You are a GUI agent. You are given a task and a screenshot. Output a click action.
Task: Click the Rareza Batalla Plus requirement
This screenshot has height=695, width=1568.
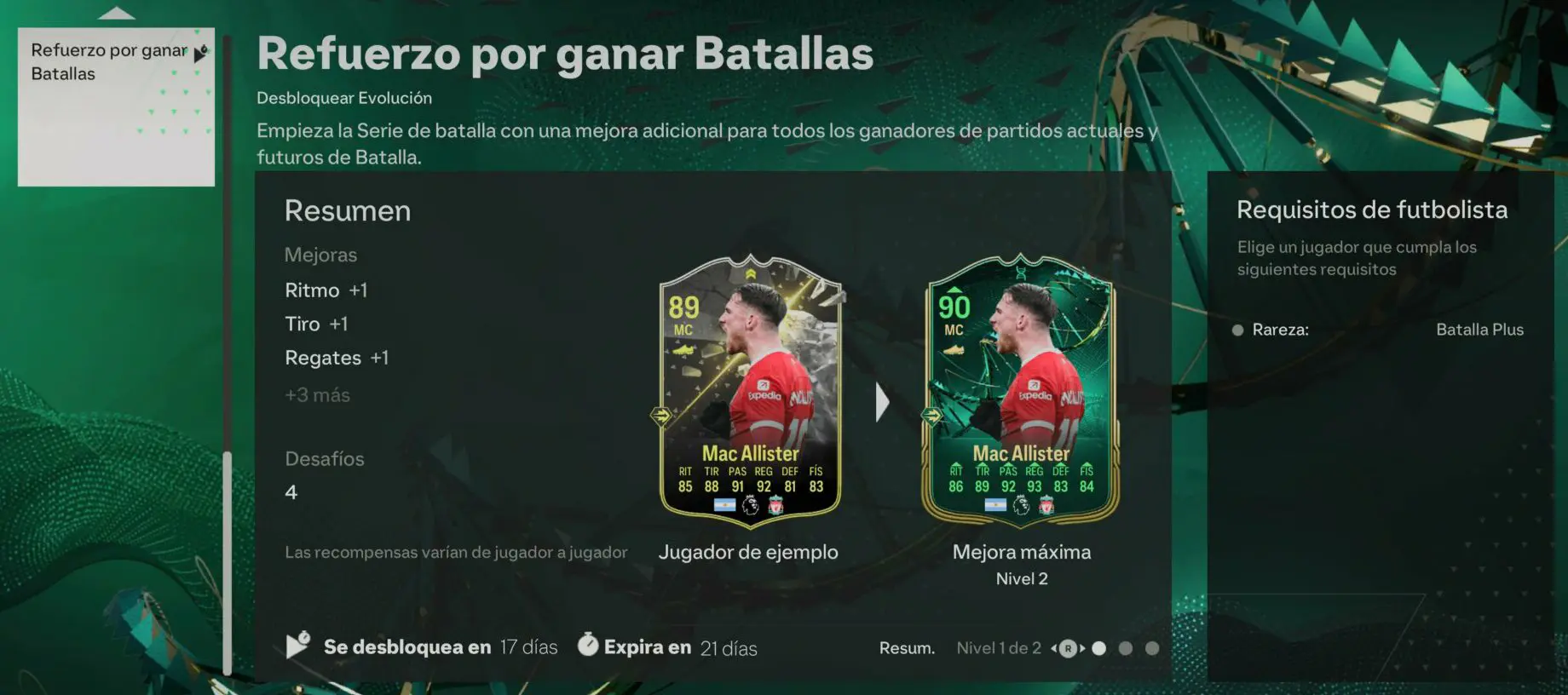[x=1378, y=330]
